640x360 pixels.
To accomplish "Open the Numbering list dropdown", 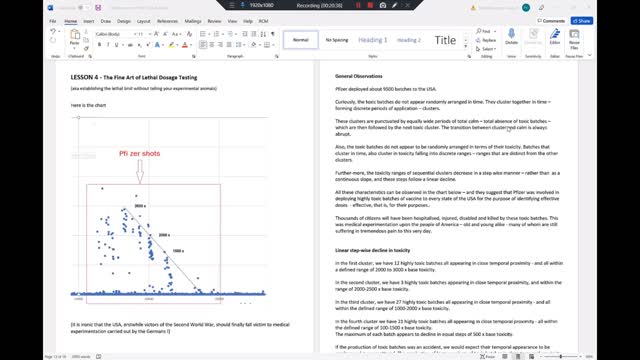I will (x=223, y=34).
